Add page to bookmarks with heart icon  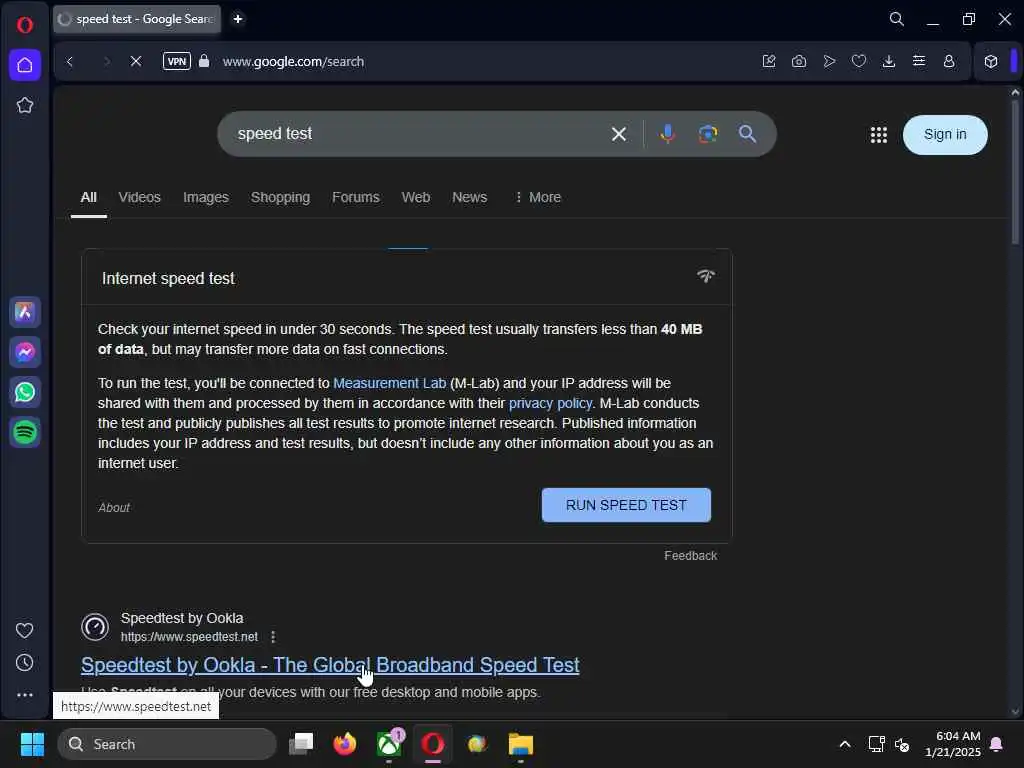859,61
